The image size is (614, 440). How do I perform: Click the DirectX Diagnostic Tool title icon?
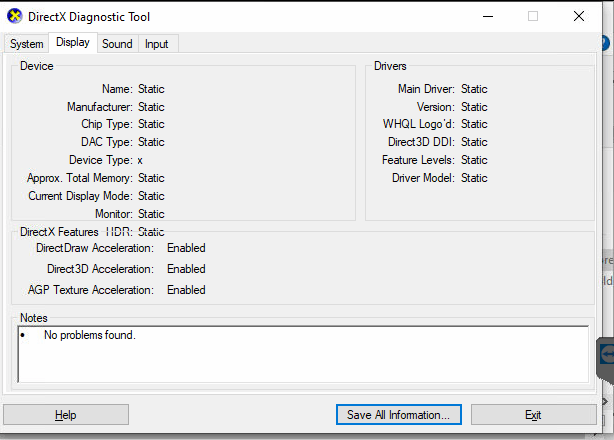coord(15,16)
